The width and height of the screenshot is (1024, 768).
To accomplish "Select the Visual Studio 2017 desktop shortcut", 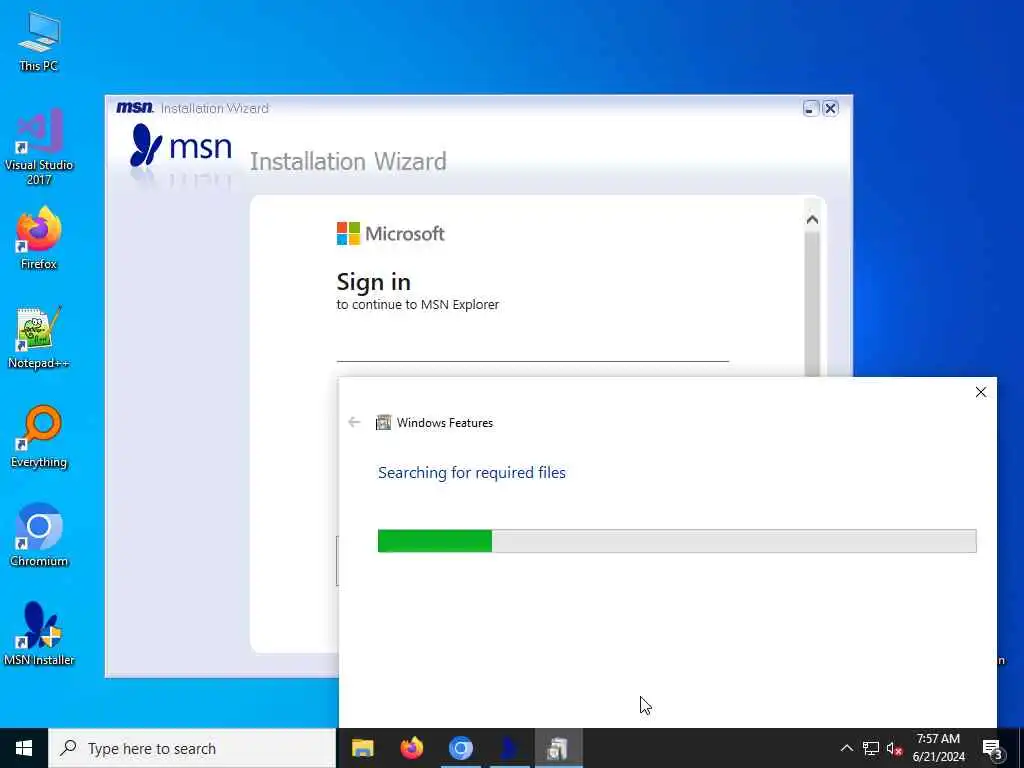I will coord(39,147).
